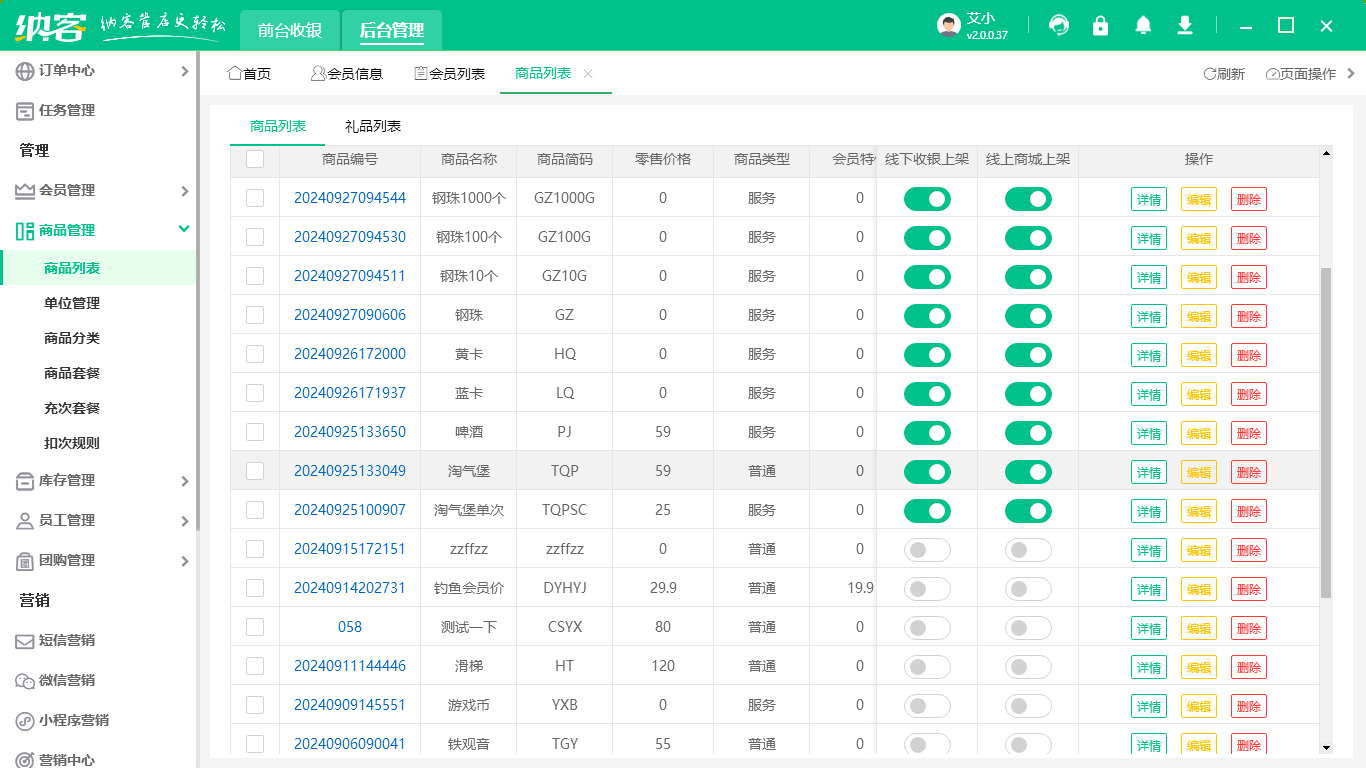The height and width of the screenshot is (768, 1366).
Task: Open product 20240925133650 details link
Action: coord(349,432)
